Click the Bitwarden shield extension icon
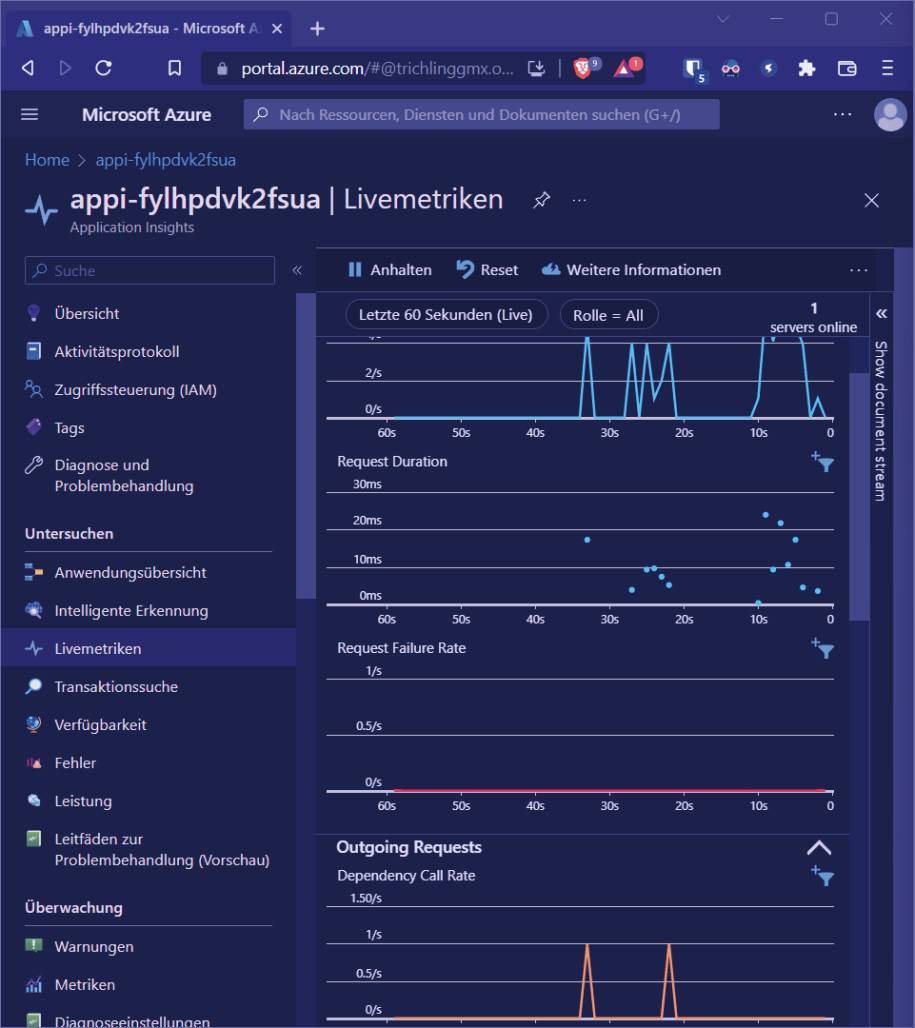This screenshot has height=1028, width=915. coord(693,69)
